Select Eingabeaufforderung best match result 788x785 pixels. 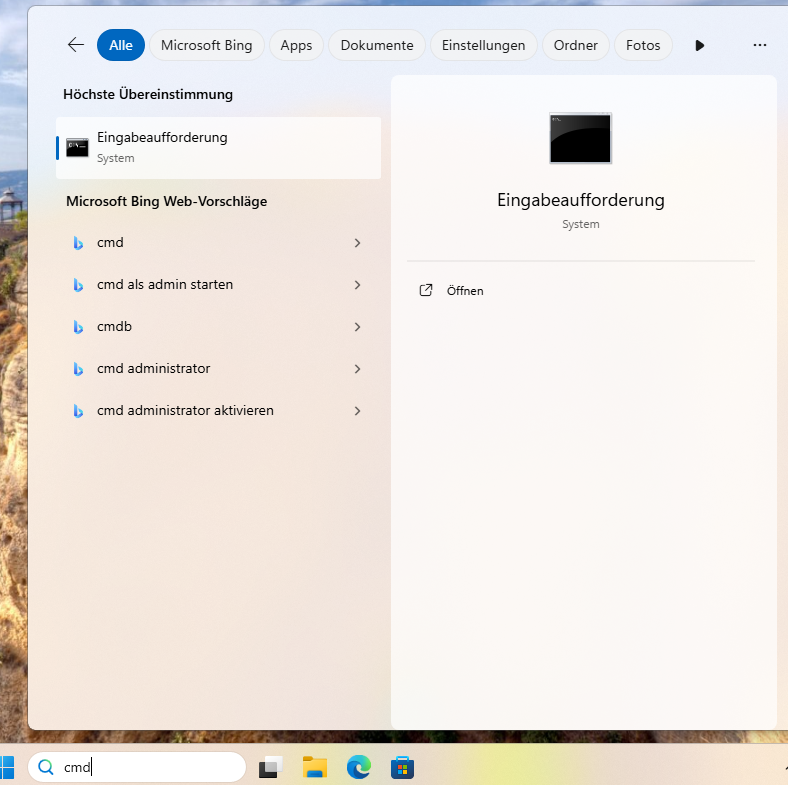tap(218, 147)
